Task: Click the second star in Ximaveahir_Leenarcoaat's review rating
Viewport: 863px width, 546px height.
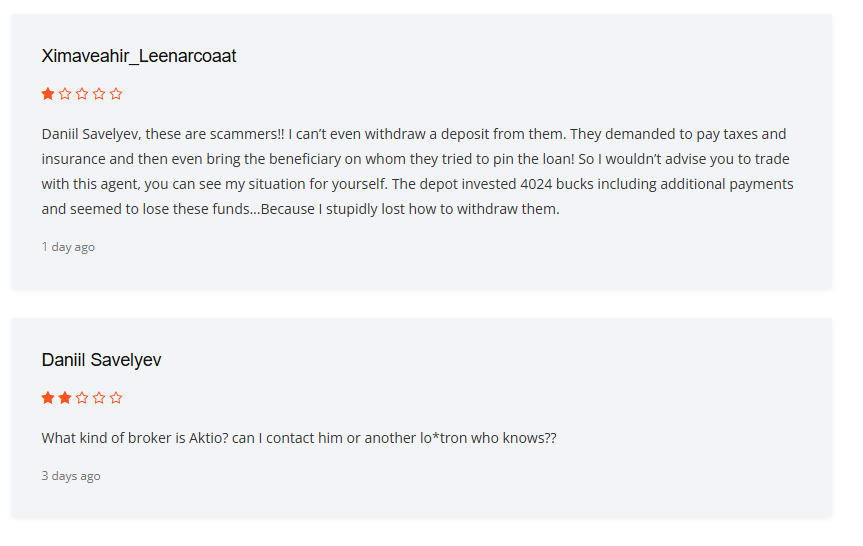Action: [x=65, y=94]
